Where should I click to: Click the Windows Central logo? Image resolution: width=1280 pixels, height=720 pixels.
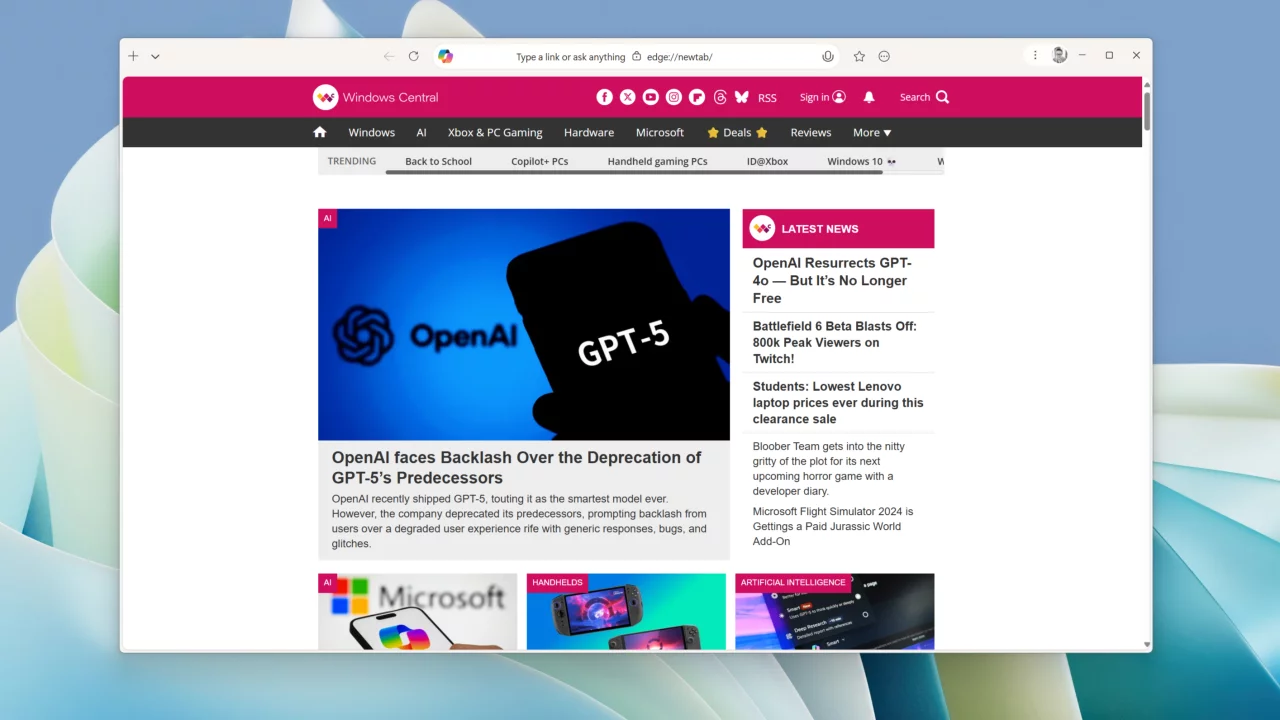(x=375, y=97)
